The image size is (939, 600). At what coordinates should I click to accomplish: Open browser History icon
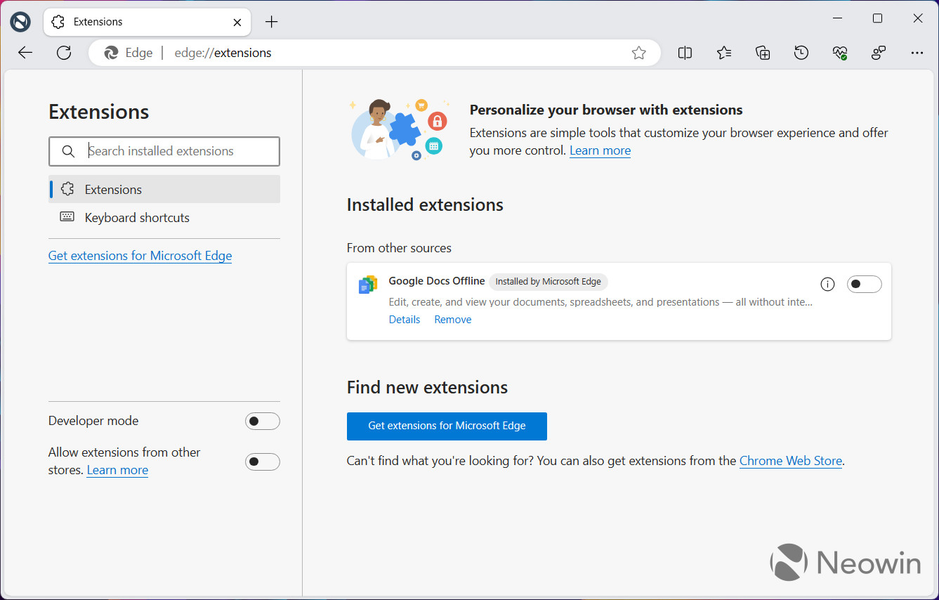[x=801, y=53]
